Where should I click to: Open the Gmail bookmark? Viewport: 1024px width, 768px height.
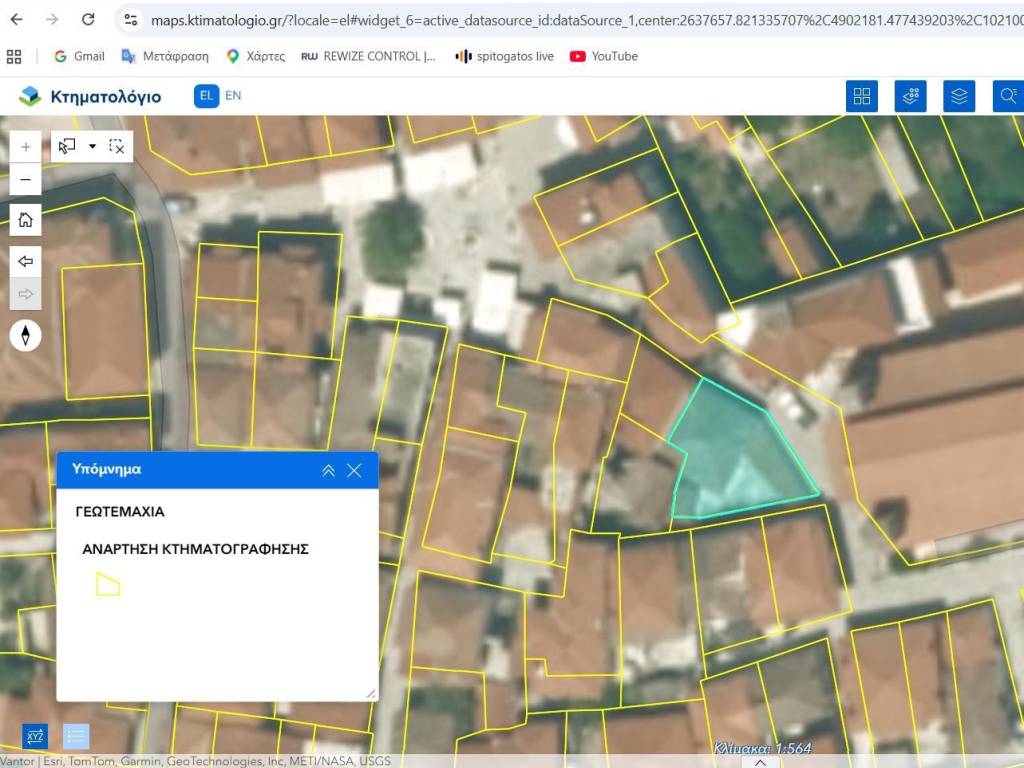click(79, 56)
